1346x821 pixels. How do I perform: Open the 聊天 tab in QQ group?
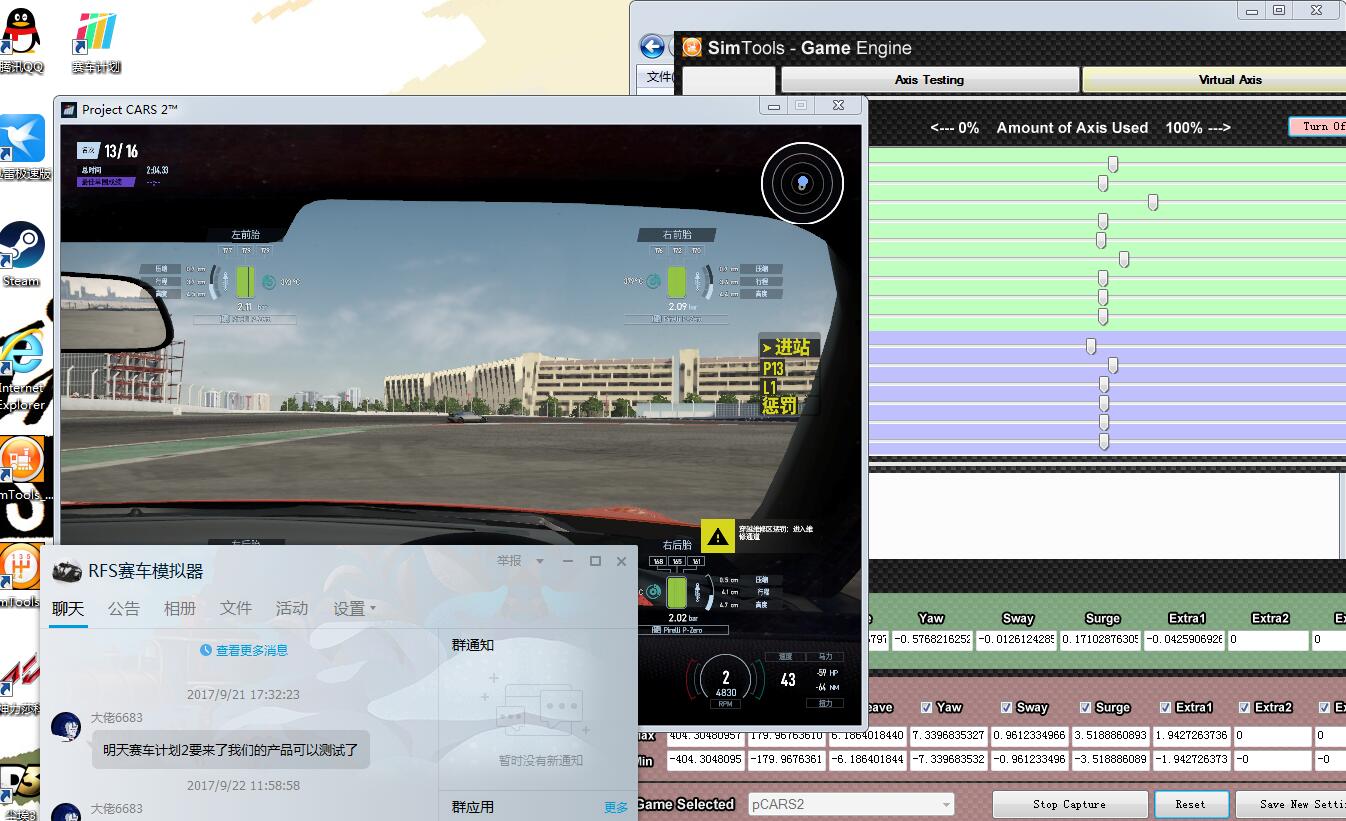point(68,608)
